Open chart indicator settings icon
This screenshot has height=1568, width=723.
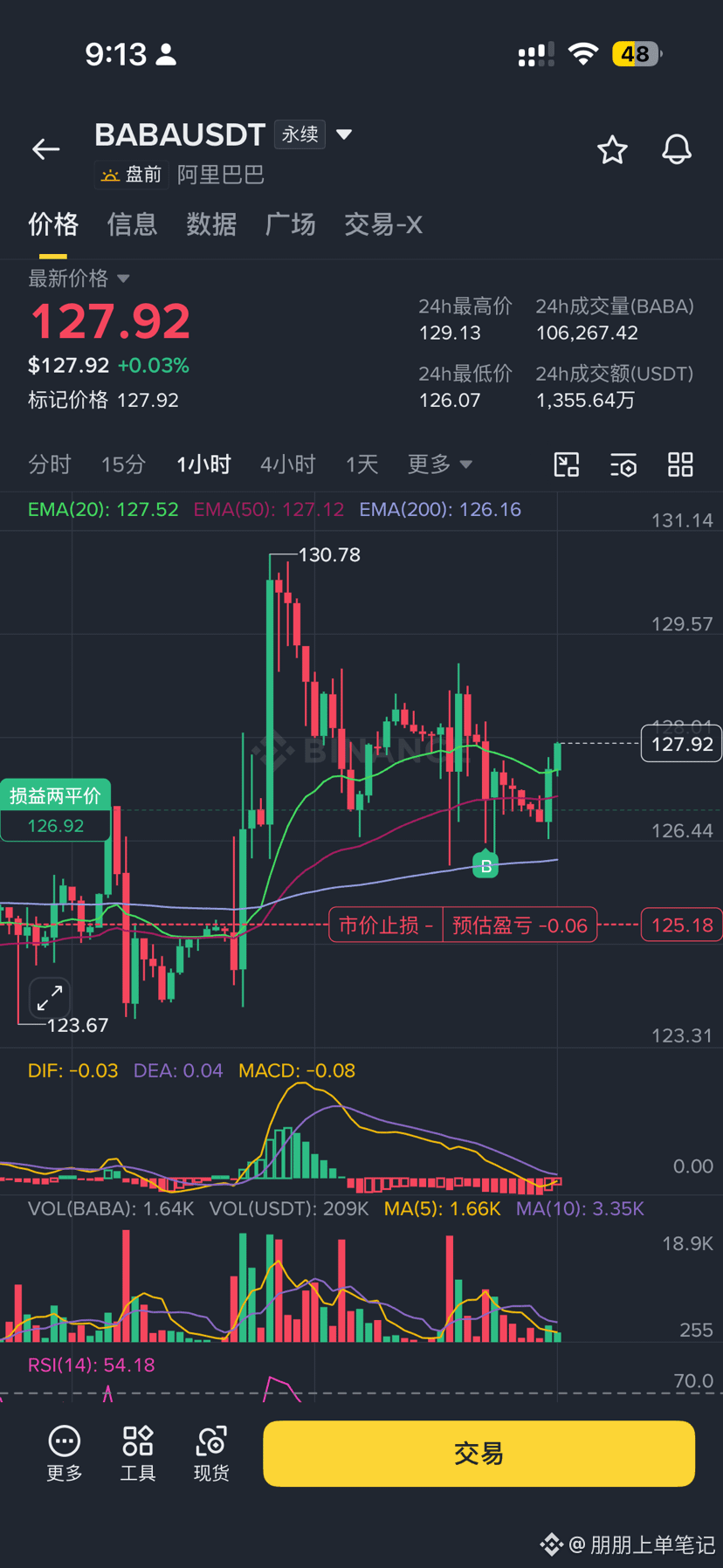tap(623, 464)
